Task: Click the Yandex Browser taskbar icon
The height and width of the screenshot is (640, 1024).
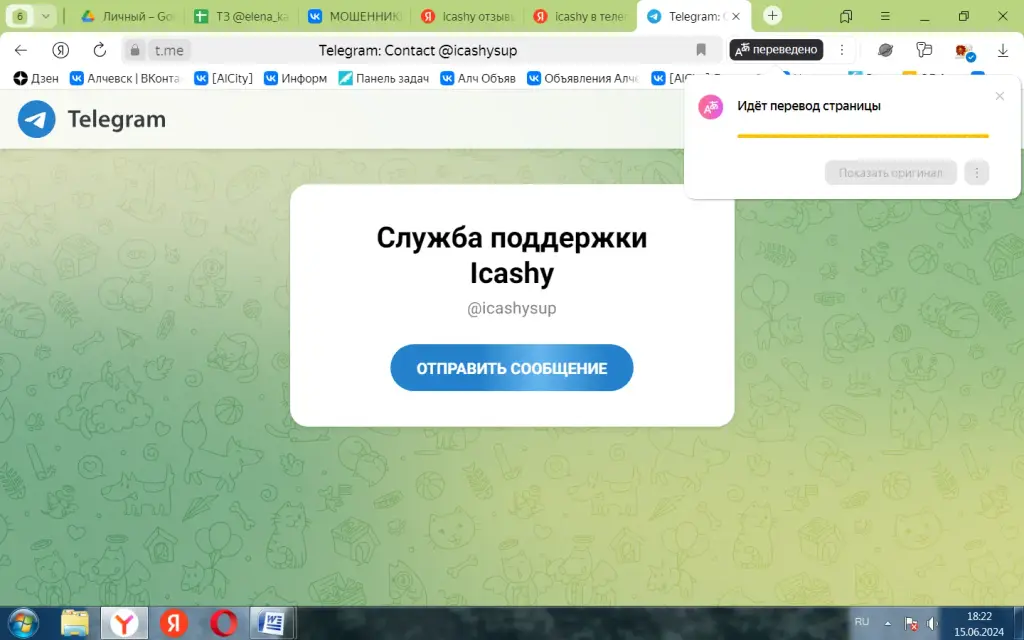Action: 124,624
